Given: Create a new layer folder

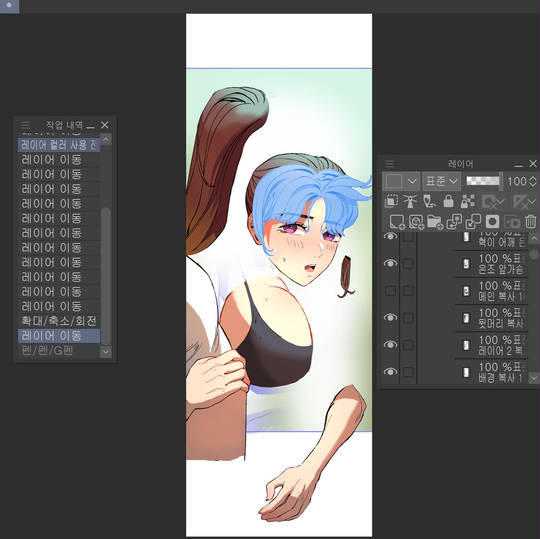Looking at the screenshot, I should click(x=435, y=221).
